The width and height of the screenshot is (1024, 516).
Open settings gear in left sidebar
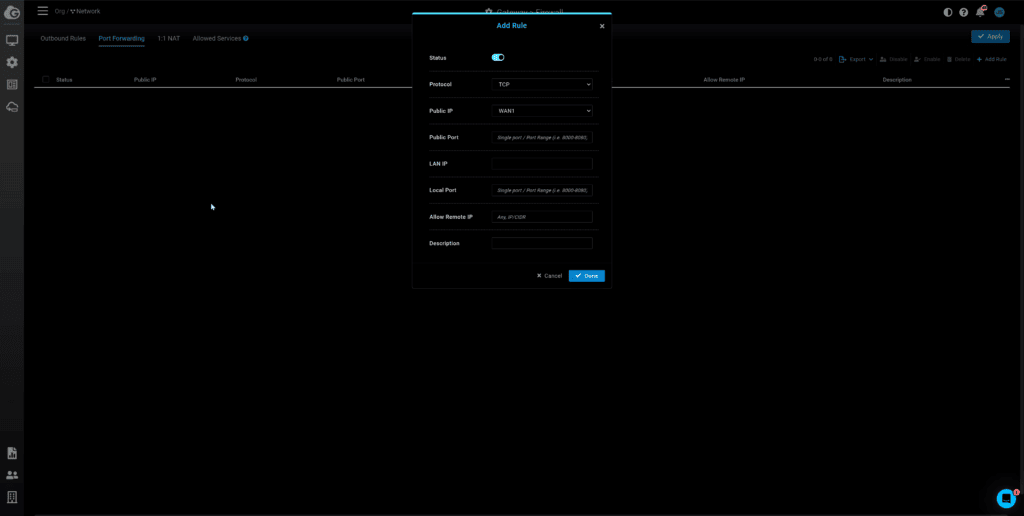click(x=12, y=62)
